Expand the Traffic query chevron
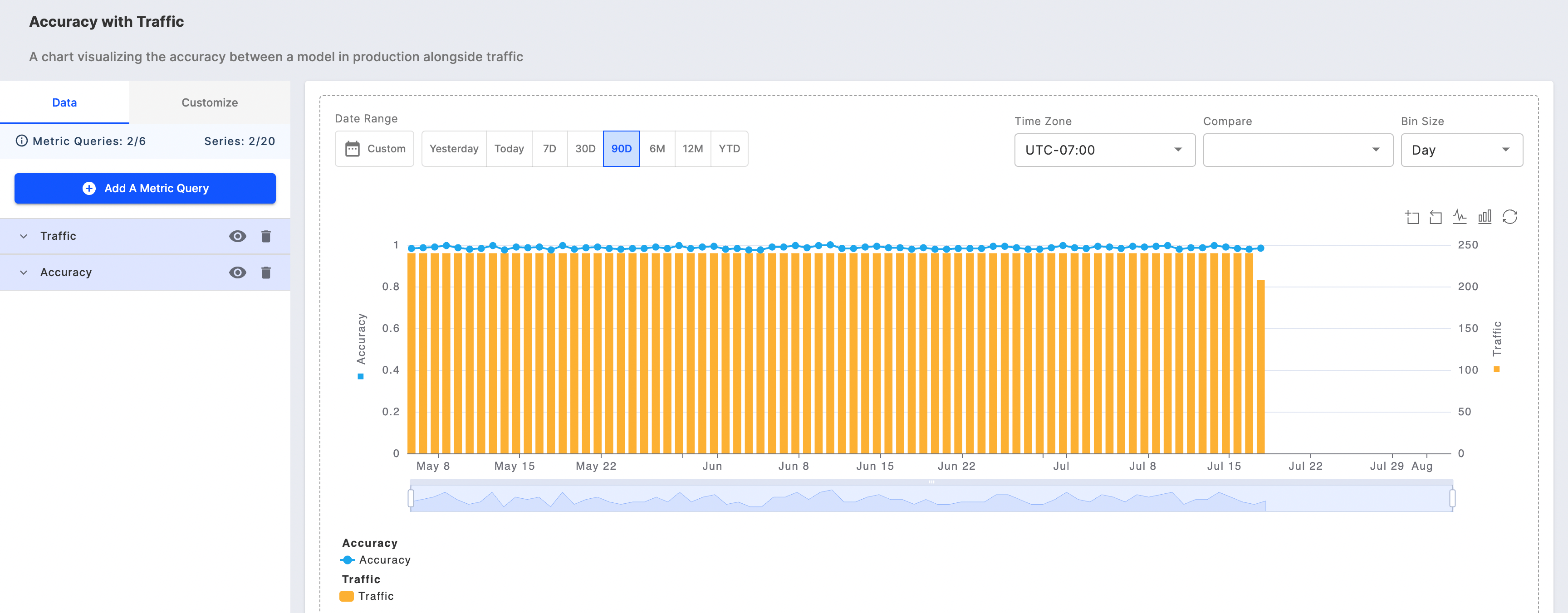The width and height of the screenshot is (1568, 613). (24, 237)
